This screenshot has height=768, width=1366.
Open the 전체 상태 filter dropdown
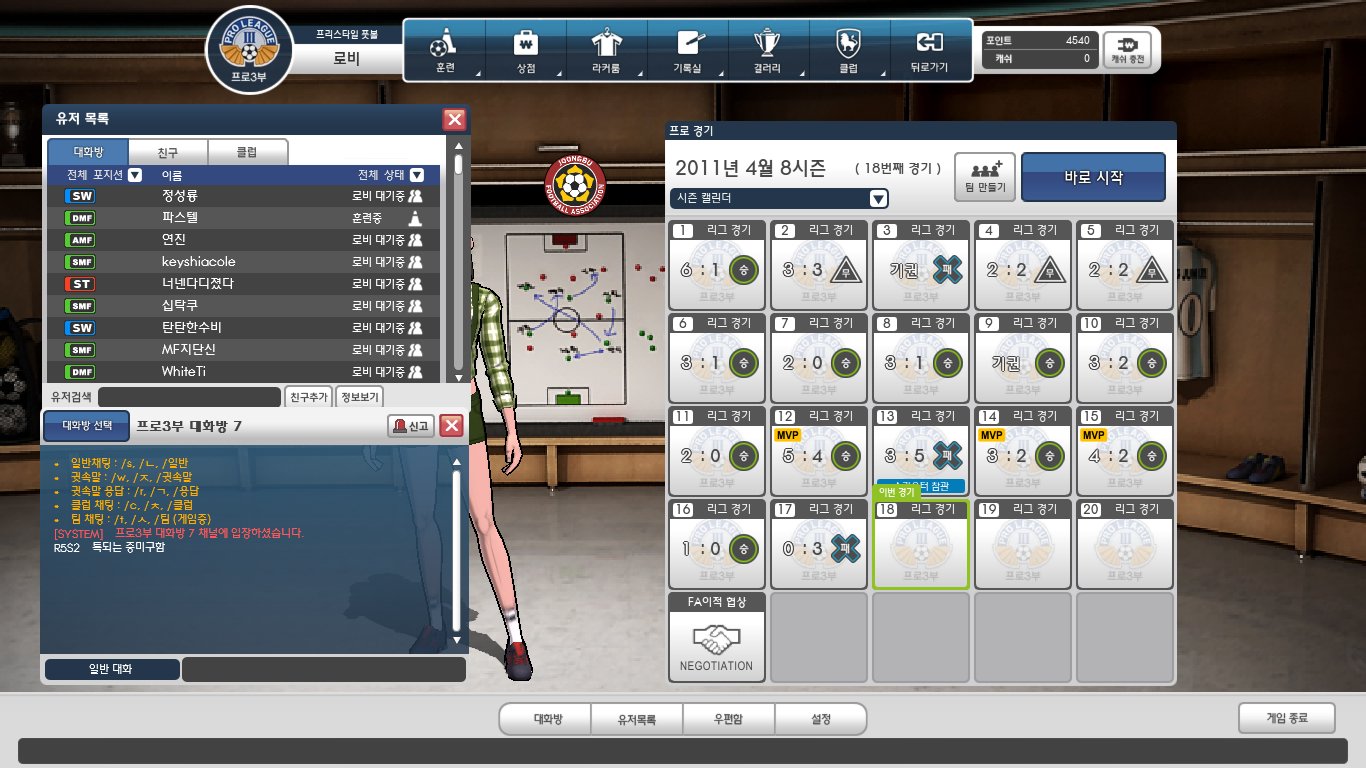point(417,175)
